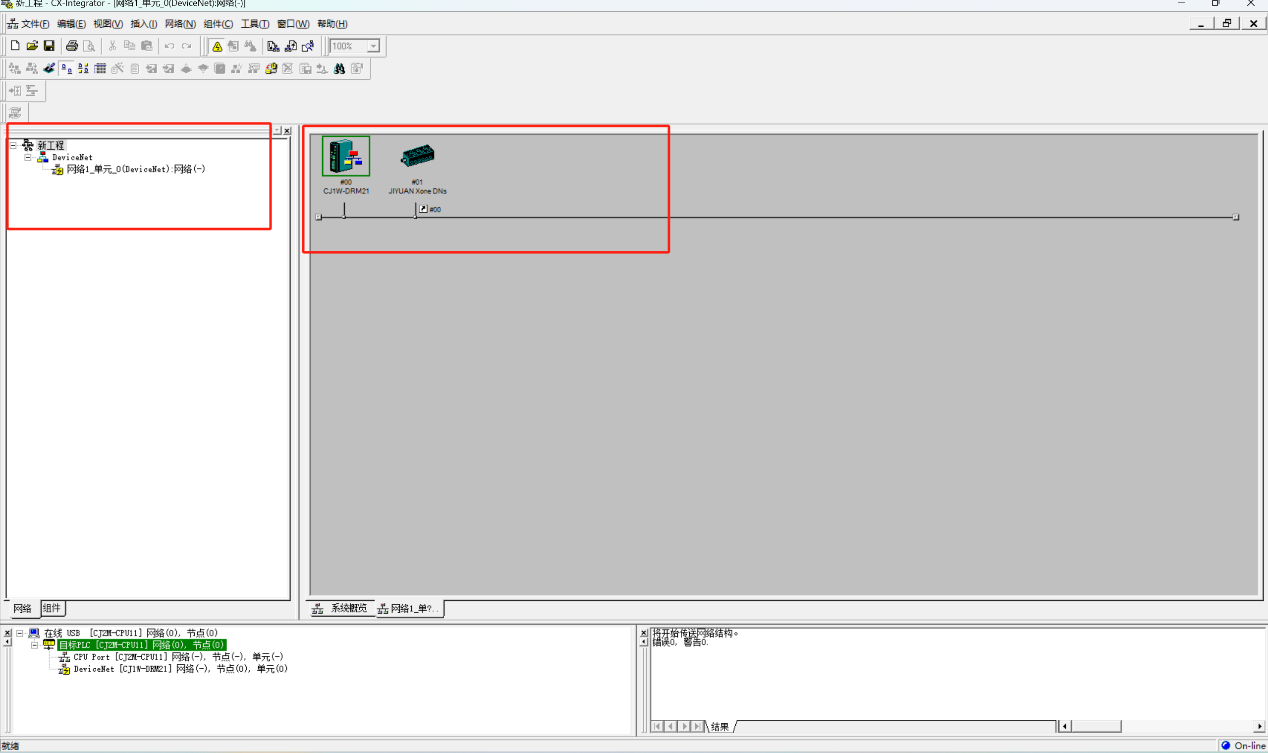Restore the inner document window button
1268x753 pixels.
1228,24
